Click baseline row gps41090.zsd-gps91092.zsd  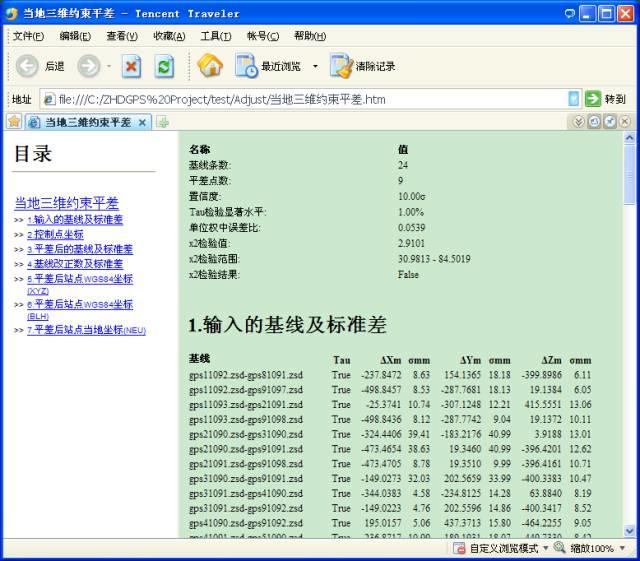click(x=390, y=523)
